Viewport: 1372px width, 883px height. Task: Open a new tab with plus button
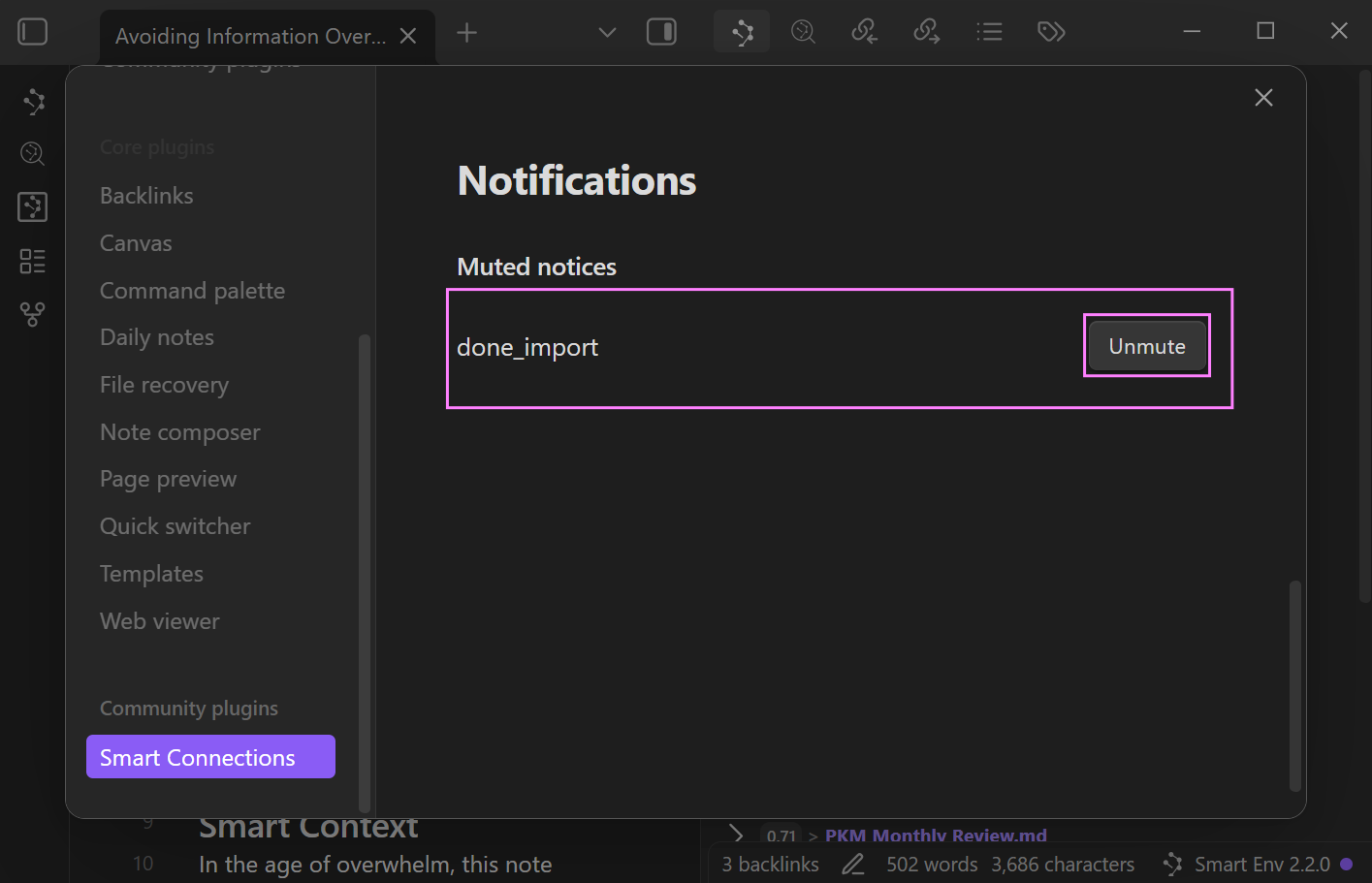coord(466,33)
